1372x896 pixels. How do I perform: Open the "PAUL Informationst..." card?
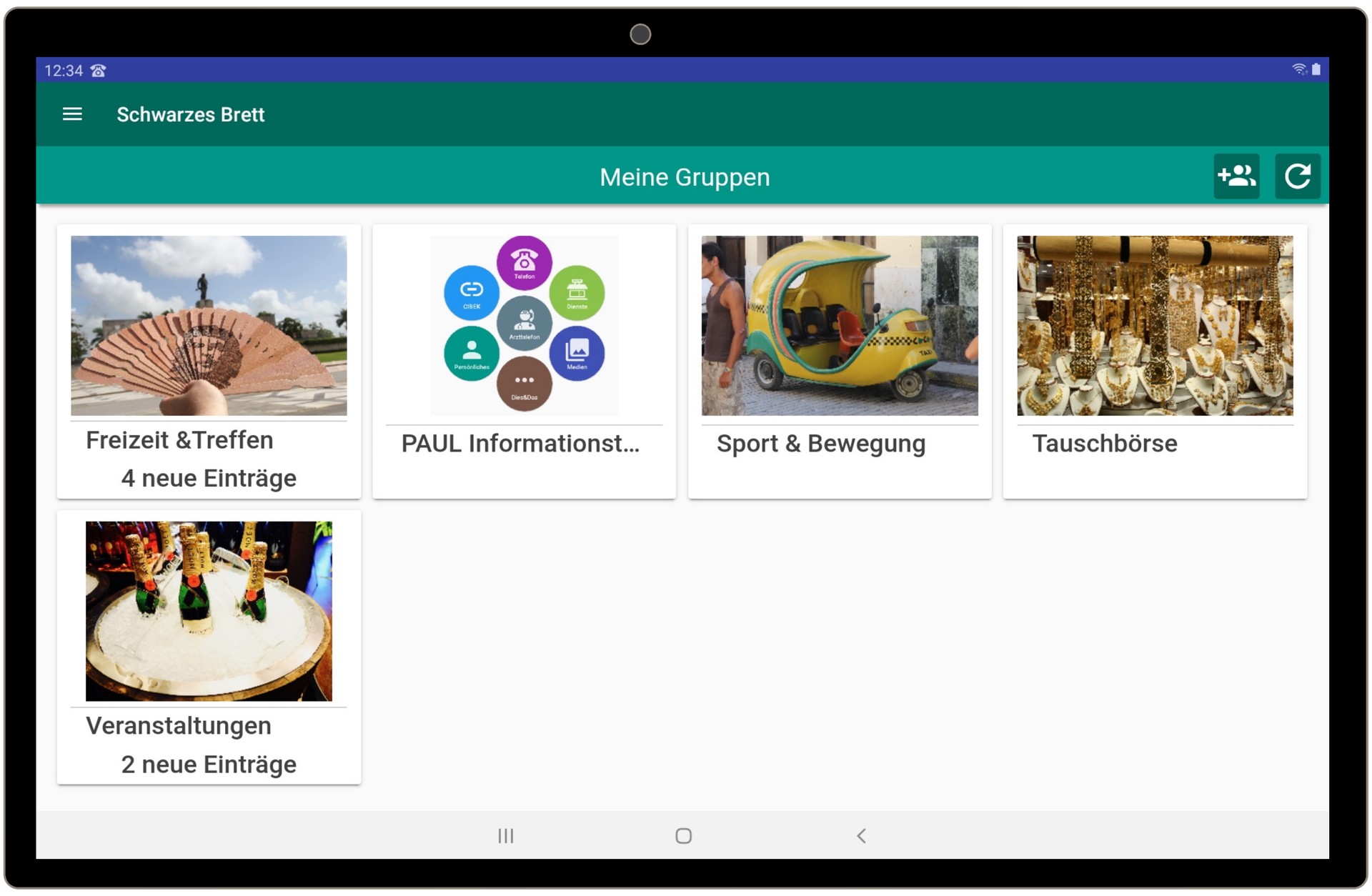pyautogui.click(x=521, y=444)
